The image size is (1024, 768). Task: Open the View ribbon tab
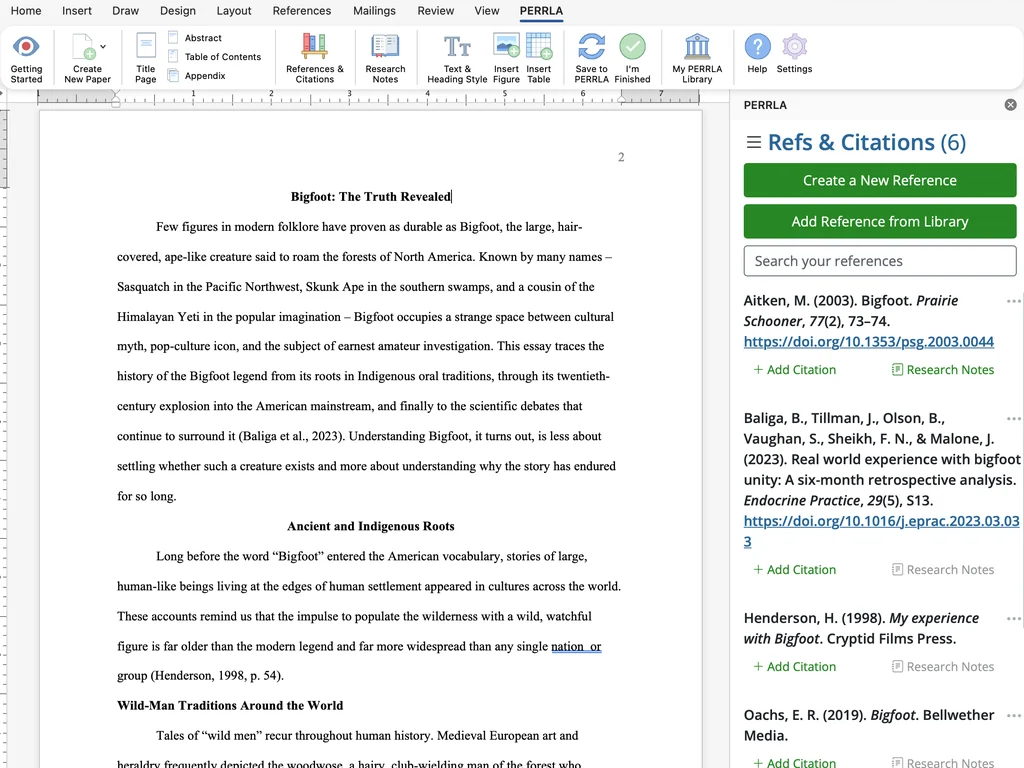click(487, 10)
